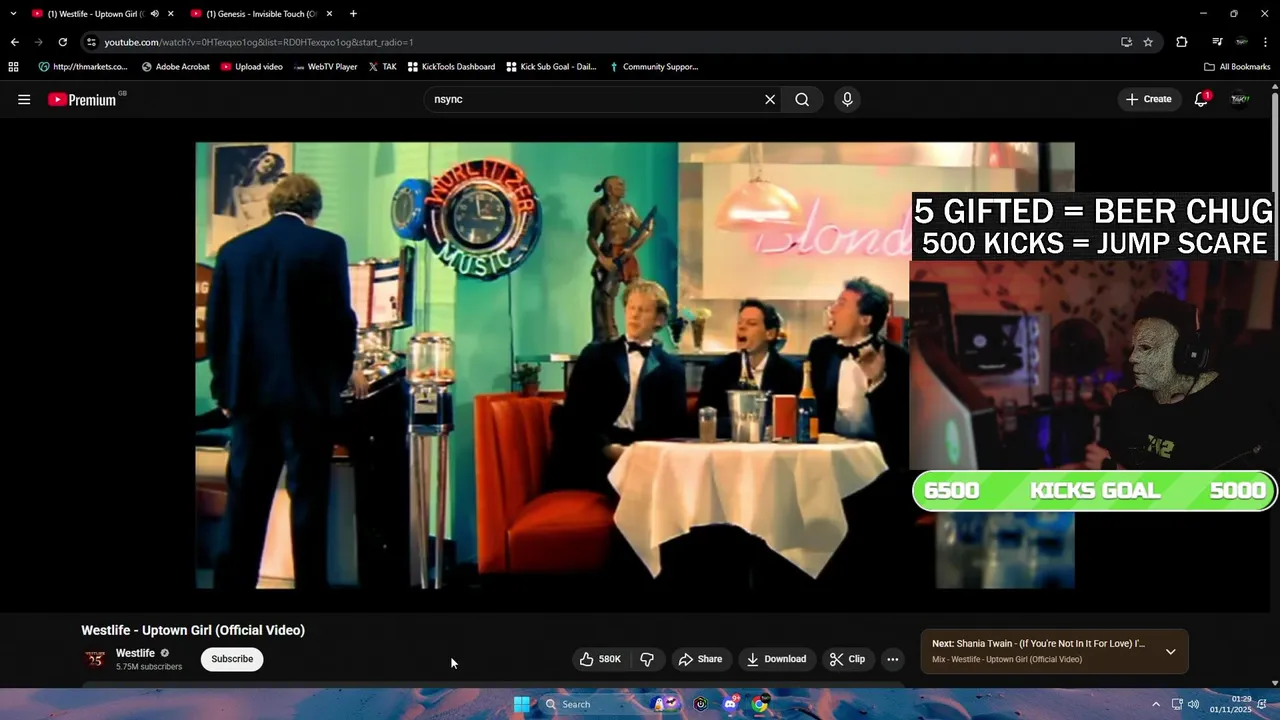Open network settings tray icon
Viewport: 1280px width, 720px height.
click(1177, 704)
